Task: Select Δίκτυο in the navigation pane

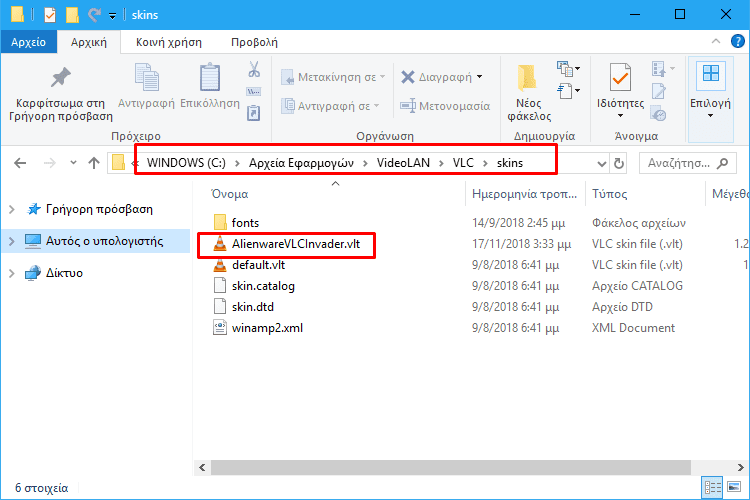Action: pyautogui.click(x=64, y=273)
